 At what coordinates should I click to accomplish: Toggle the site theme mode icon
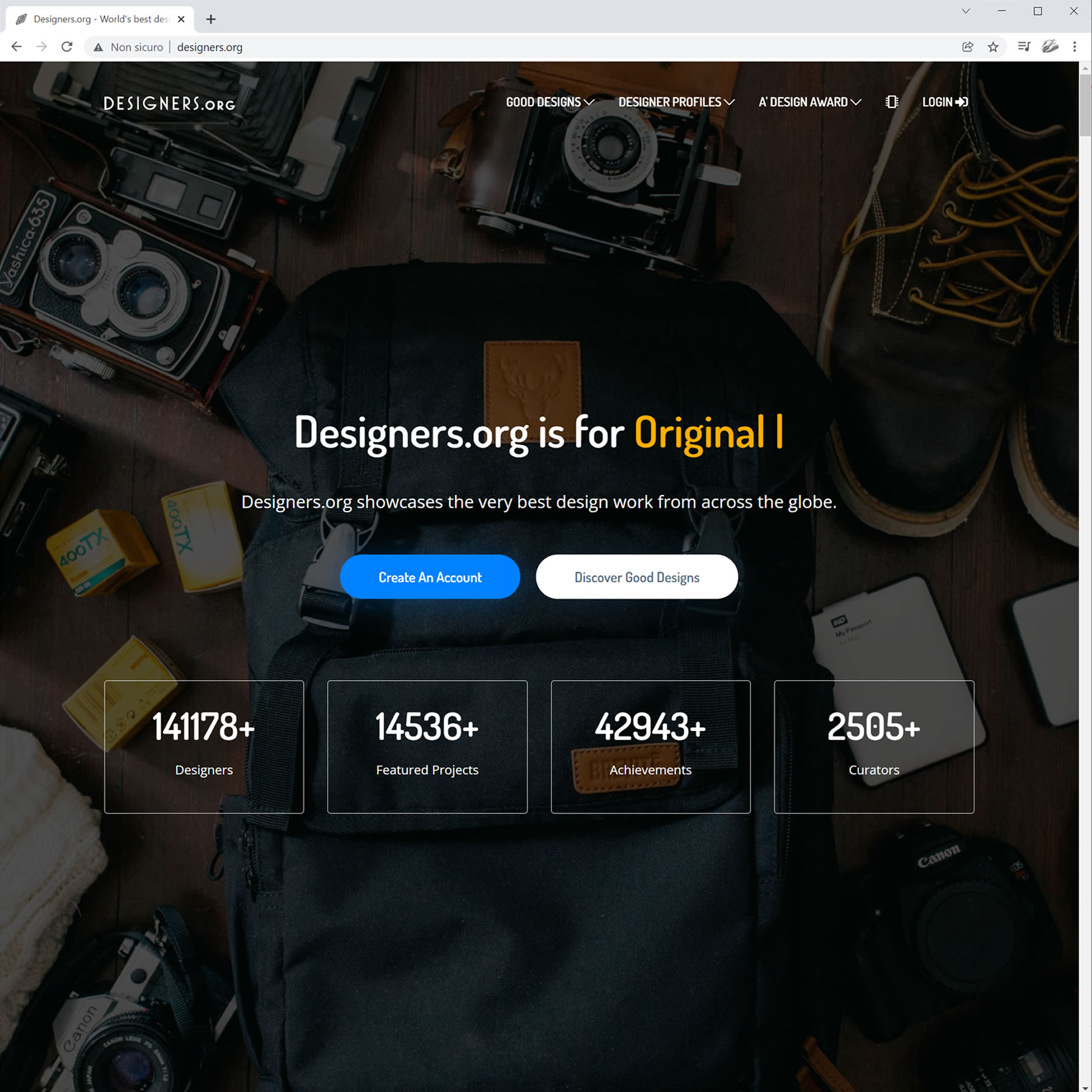coord(891,102)
